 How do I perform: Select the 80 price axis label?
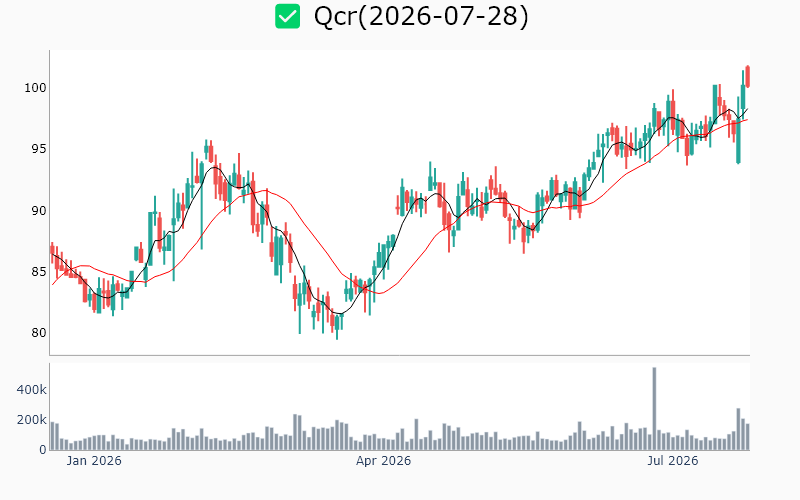point(38,333)
